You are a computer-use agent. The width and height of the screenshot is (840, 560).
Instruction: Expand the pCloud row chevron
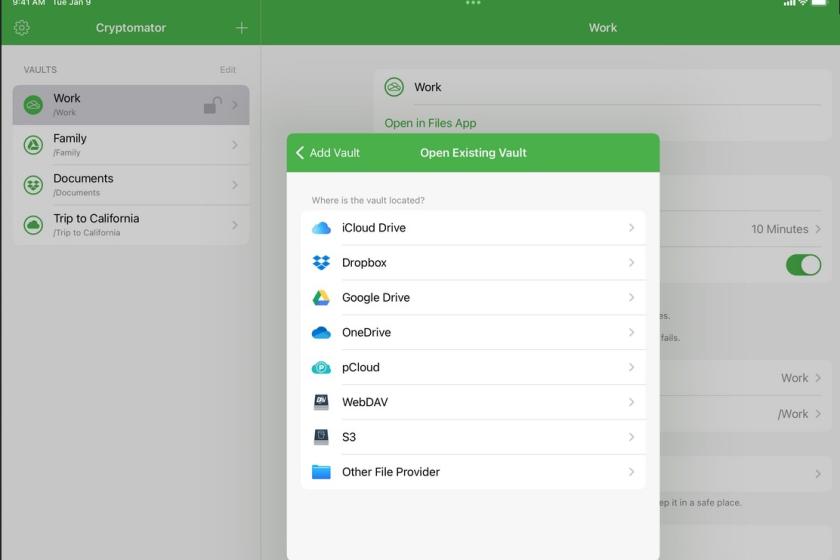tap(632, 367)
